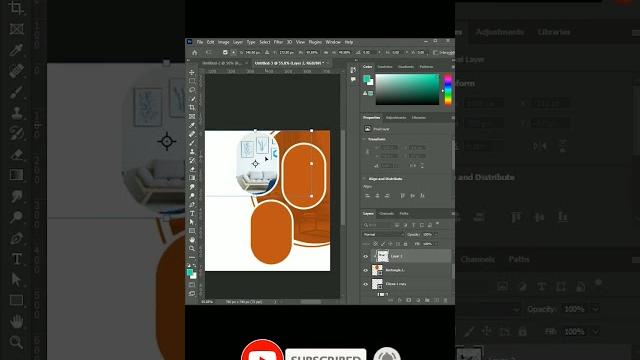Hide the Ellipse 1 copy layer
The width and height of the screenshot is (640, 360).
tap(366, 284)
